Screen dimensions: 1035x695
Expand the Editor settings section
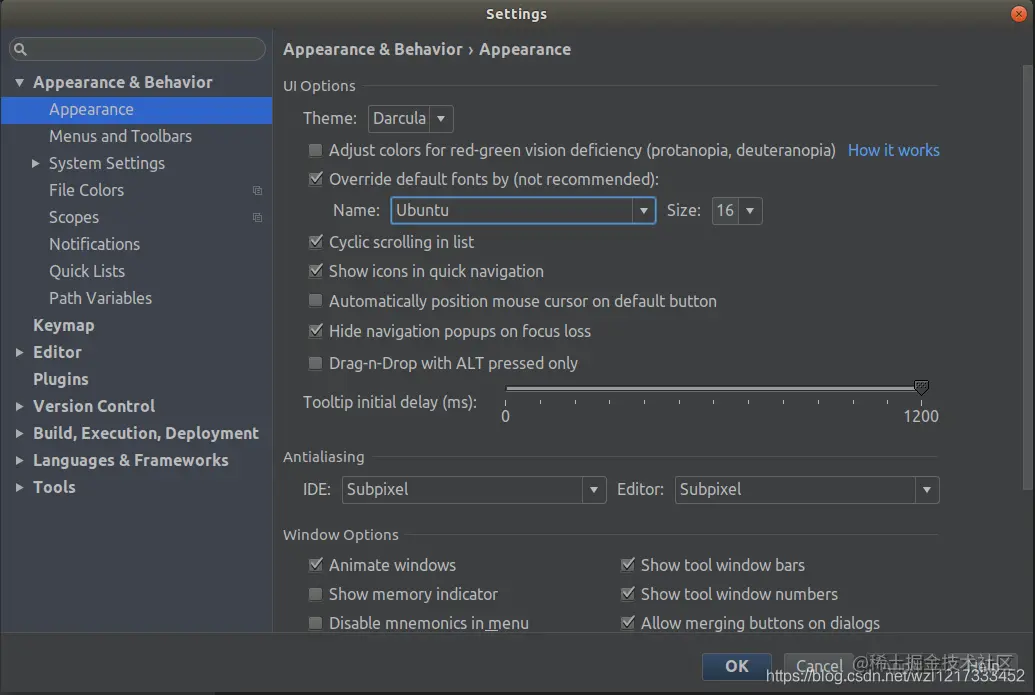20,352
